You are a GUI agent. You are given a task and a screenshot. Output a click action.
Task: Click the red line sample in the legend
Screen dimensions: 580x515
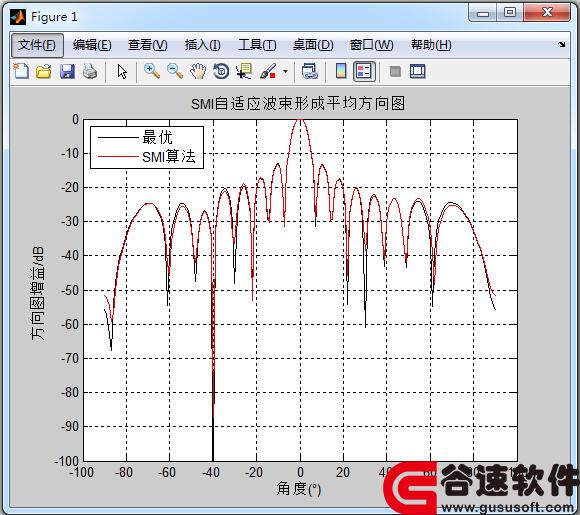[x=118, y=157]
